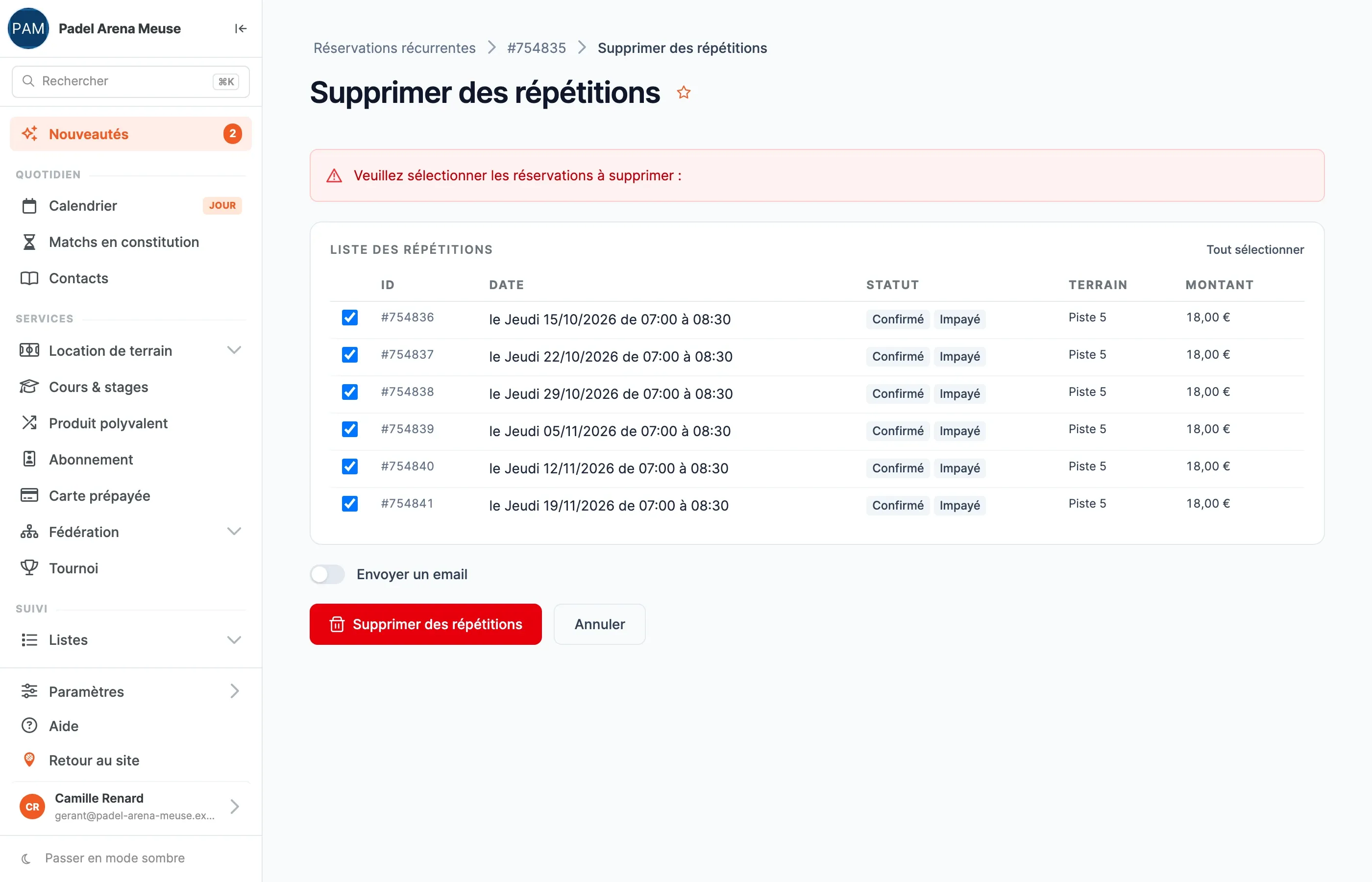Screen dimensions: 1372x882
Task: Open the Contacts page
Action: [130, 278]
